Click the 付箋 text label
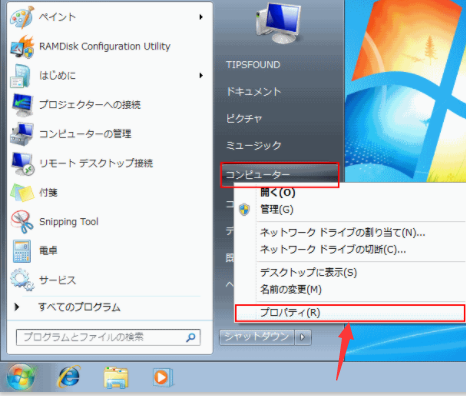This screenshot has height=396, width=466. click(48, 192)
